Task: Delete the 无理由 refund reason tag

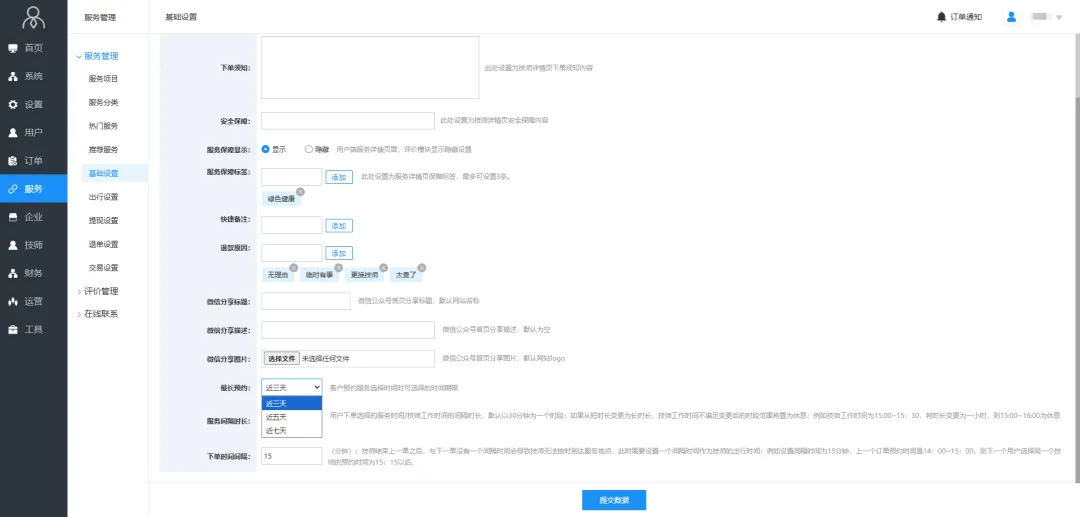Action: (293, 267)
